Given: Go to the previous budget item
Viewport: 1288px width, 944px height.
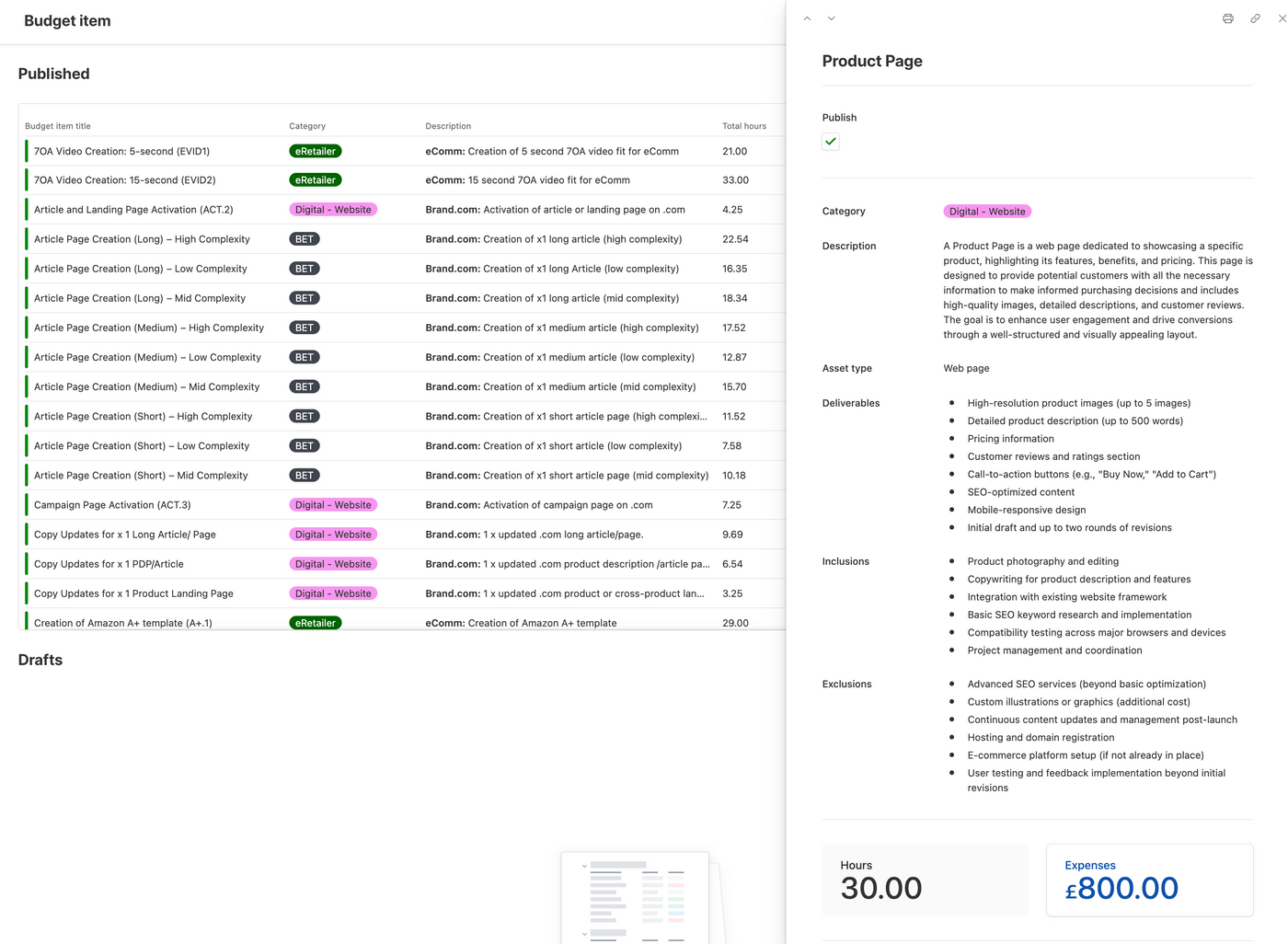Looking at the screenshot, I should pos(807,18).
